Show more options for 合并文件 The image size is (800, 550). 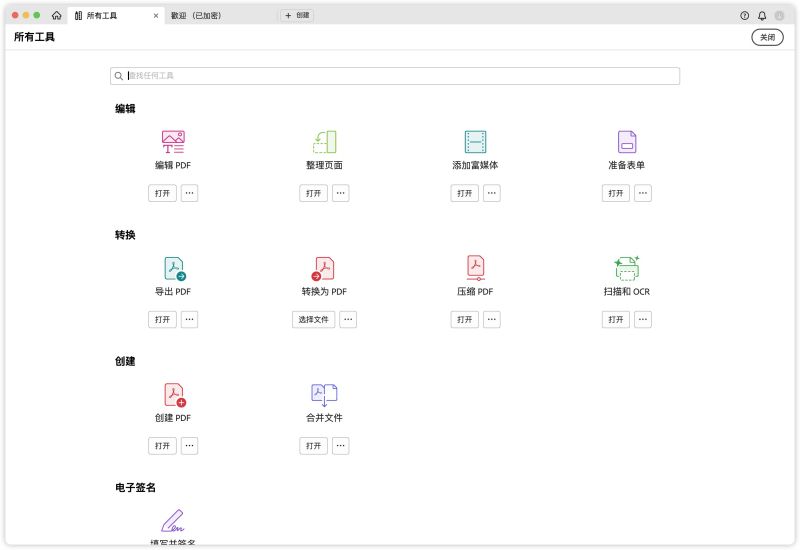tap(341, 446)
